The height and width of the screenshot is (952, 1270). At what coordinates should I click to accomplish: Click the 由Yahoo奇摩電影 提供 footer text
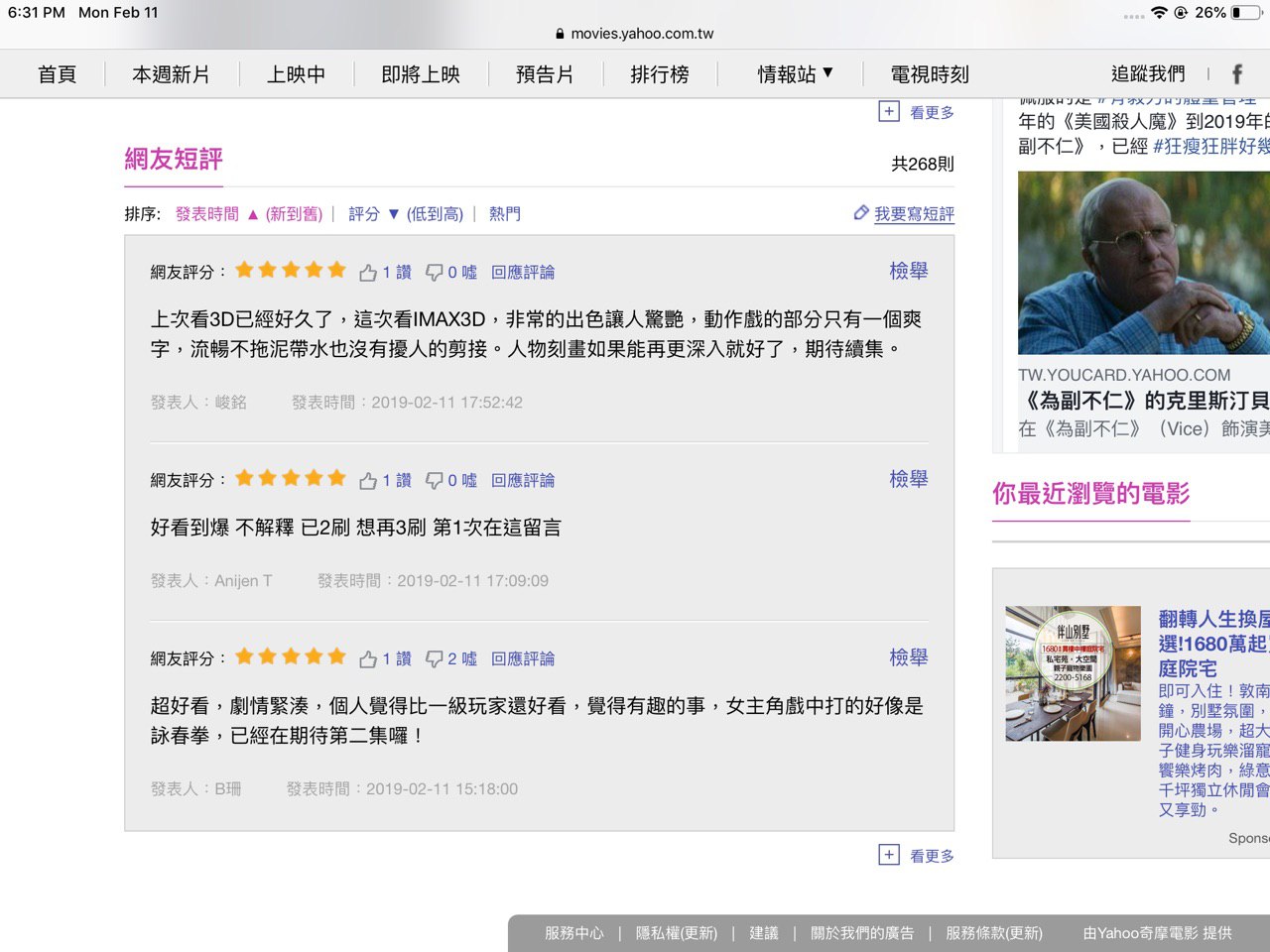[x=1158, y=933]
